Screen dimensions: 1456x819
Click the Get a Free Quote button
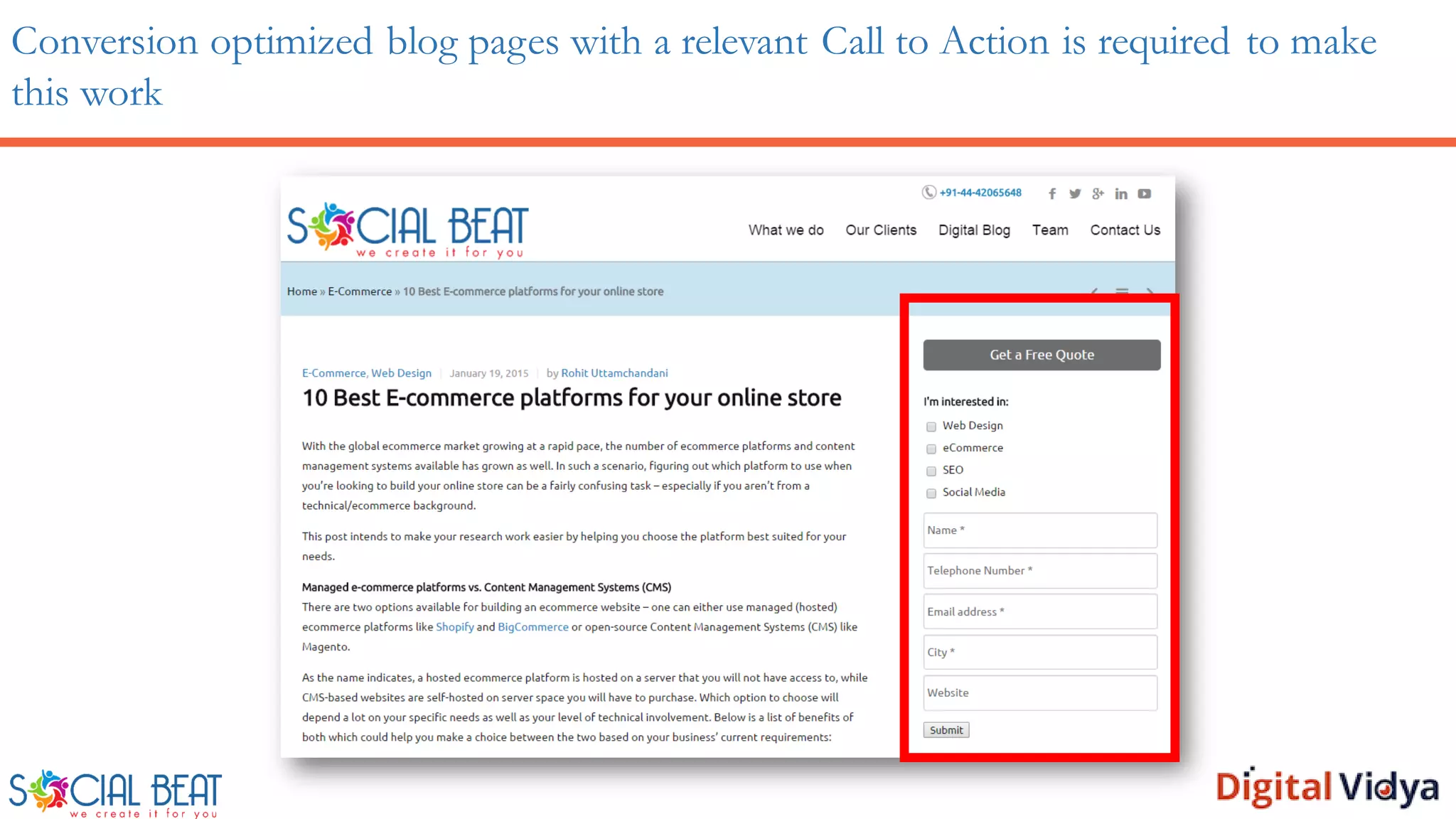click(x=1042, y=355)
